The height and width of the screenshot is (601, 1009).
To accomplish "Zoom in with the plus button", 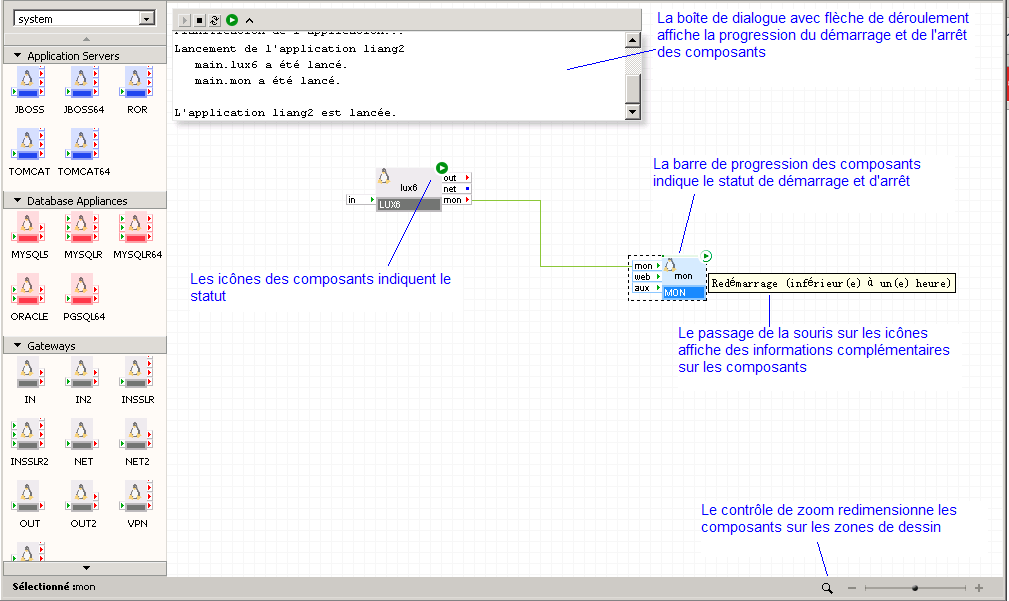I will point(979,587).
